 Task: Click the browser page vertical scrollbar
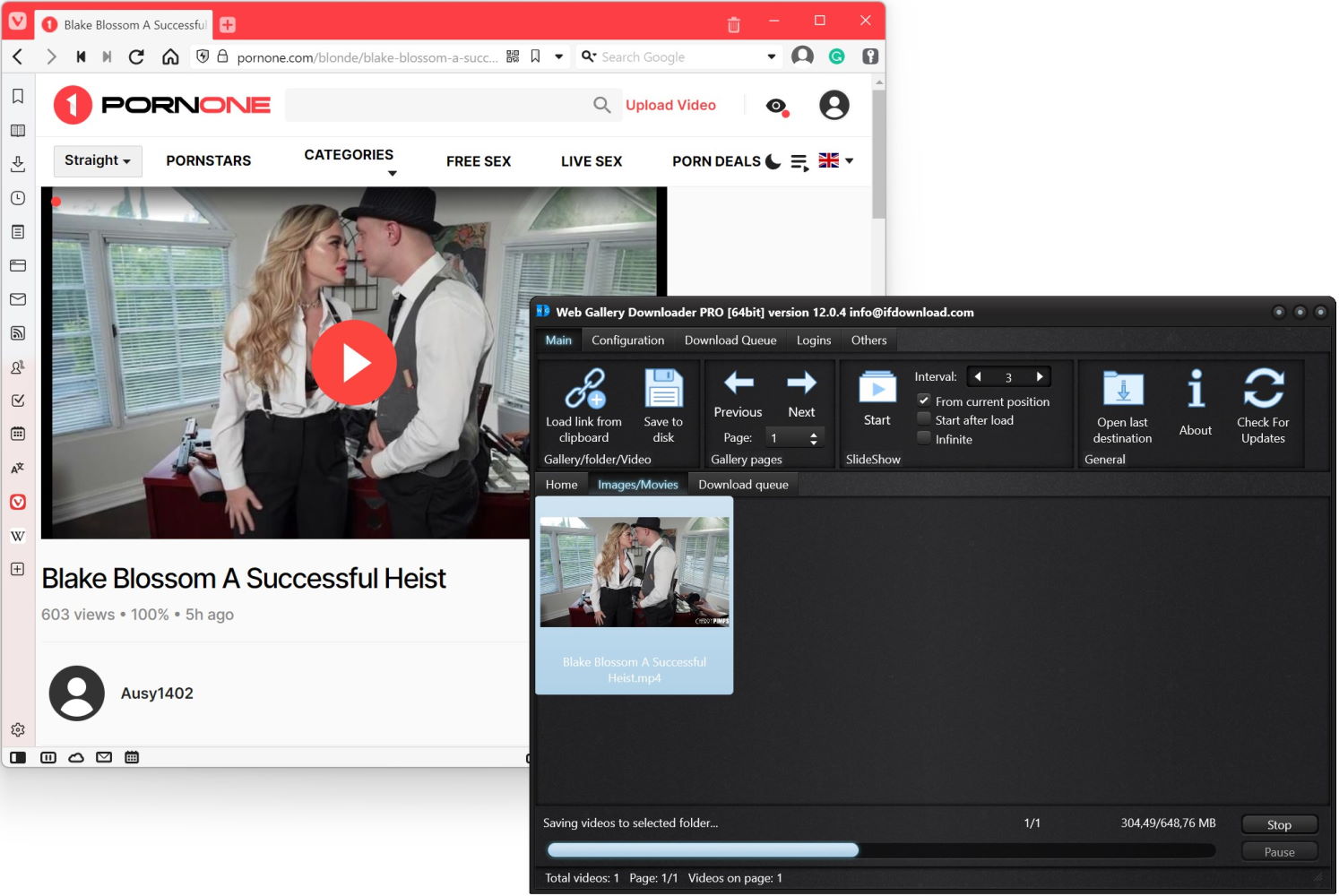coord(878,152)
